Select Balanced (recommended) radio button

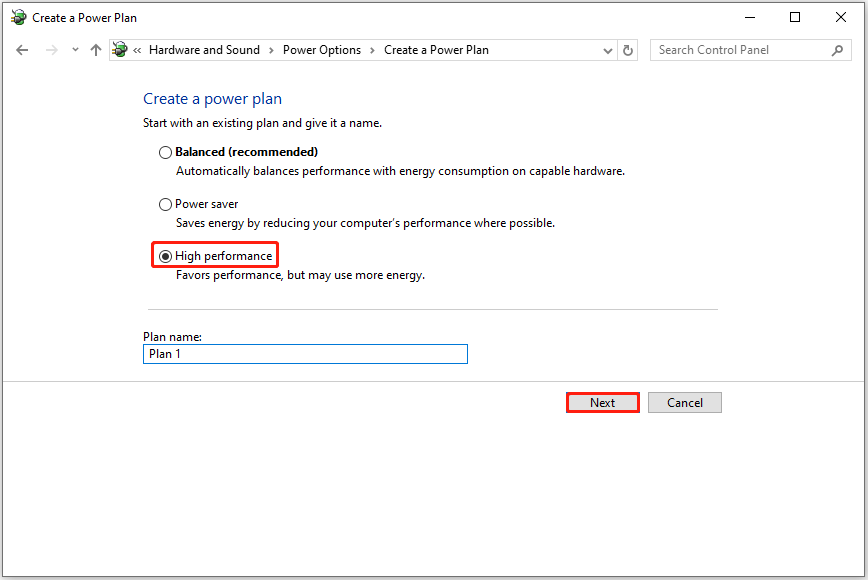[165, 152]
